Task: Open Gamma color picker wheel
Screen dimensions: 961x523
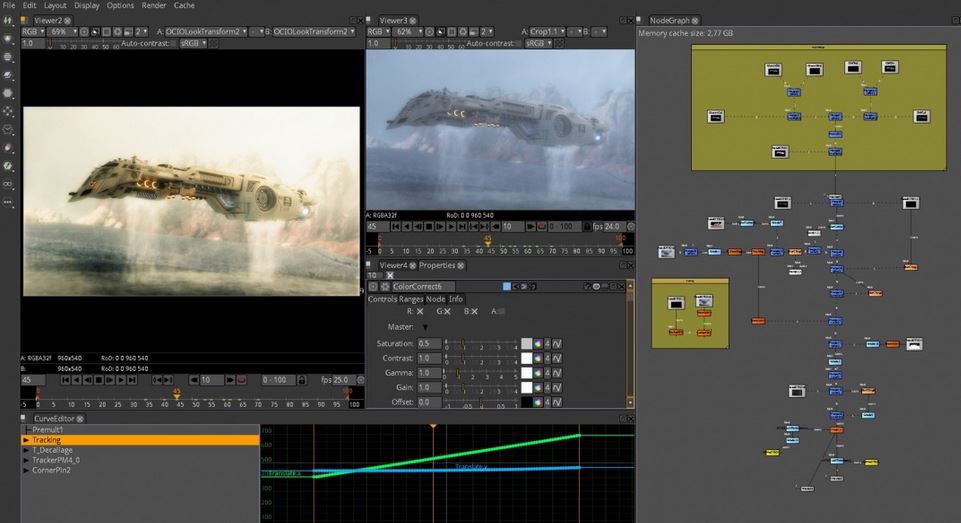Action: 537,373
